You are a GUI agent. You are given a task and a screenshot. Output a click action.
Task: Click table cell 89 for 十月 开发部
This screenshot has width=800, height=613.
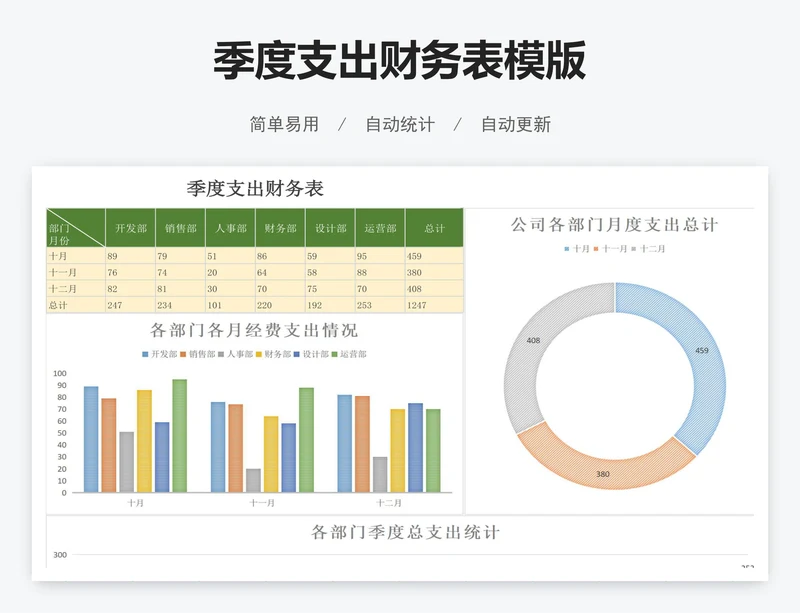131,256
